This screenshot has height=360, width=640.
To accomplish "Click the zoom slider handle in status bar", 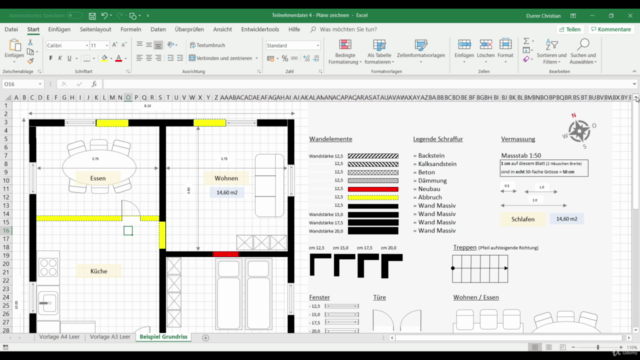I will point(598,347).
